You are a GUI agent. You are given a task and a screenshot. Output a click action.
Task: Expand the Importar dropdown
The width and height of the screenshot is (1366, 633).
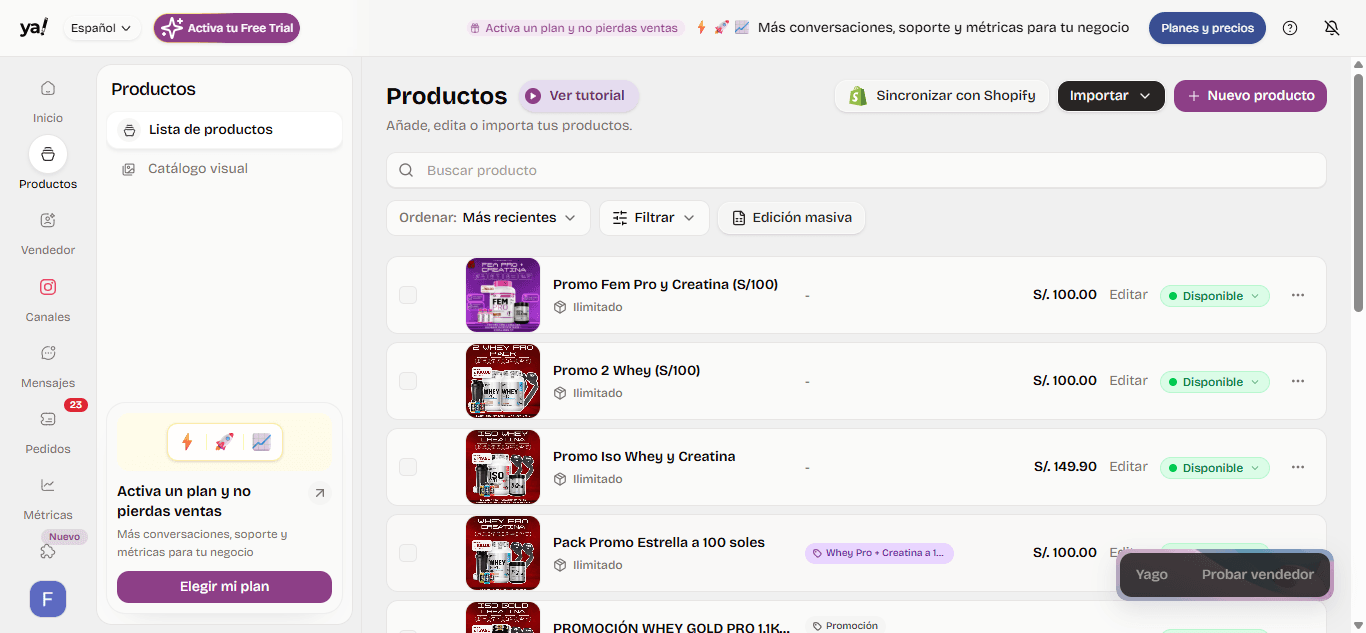click(1111, 96)
